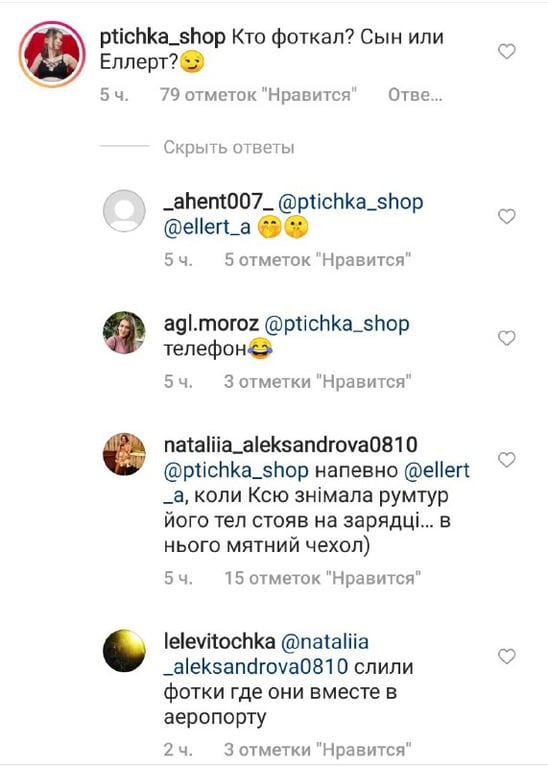
Task: Open _ahent007_ default avatar
Action: point(124,211)
